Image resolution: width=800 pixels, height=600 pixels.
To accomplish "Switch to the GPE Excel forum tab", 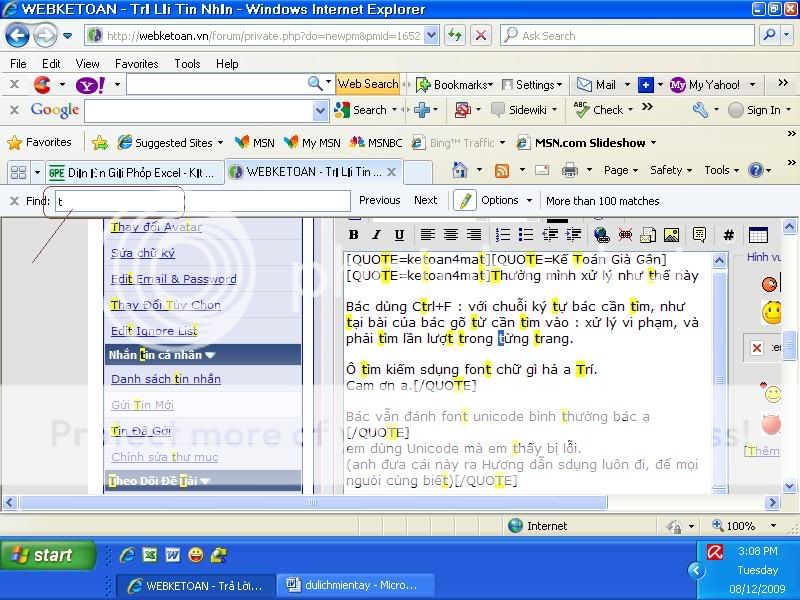I will [x=132, y=172].
